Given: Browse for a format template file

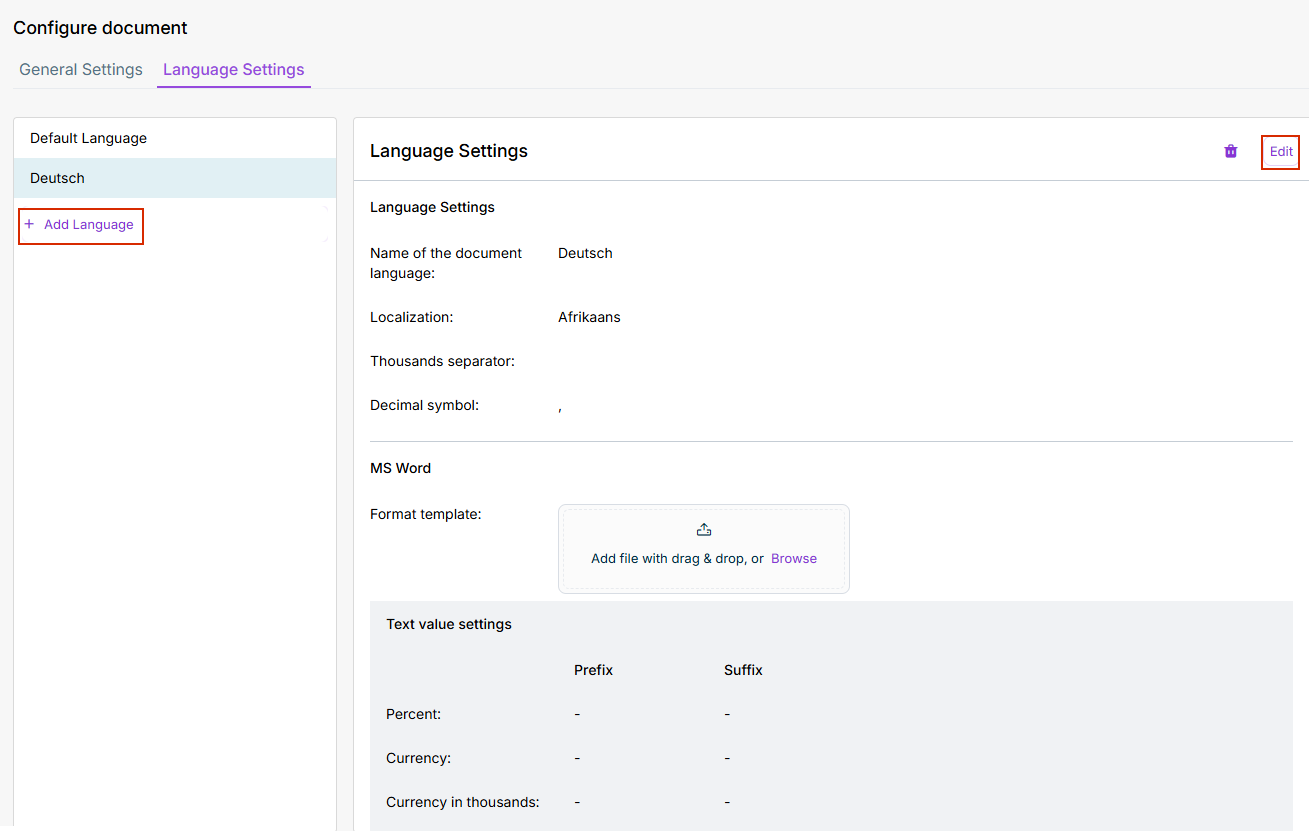Looking at the screenshot, I should click(x=794, y=559).
